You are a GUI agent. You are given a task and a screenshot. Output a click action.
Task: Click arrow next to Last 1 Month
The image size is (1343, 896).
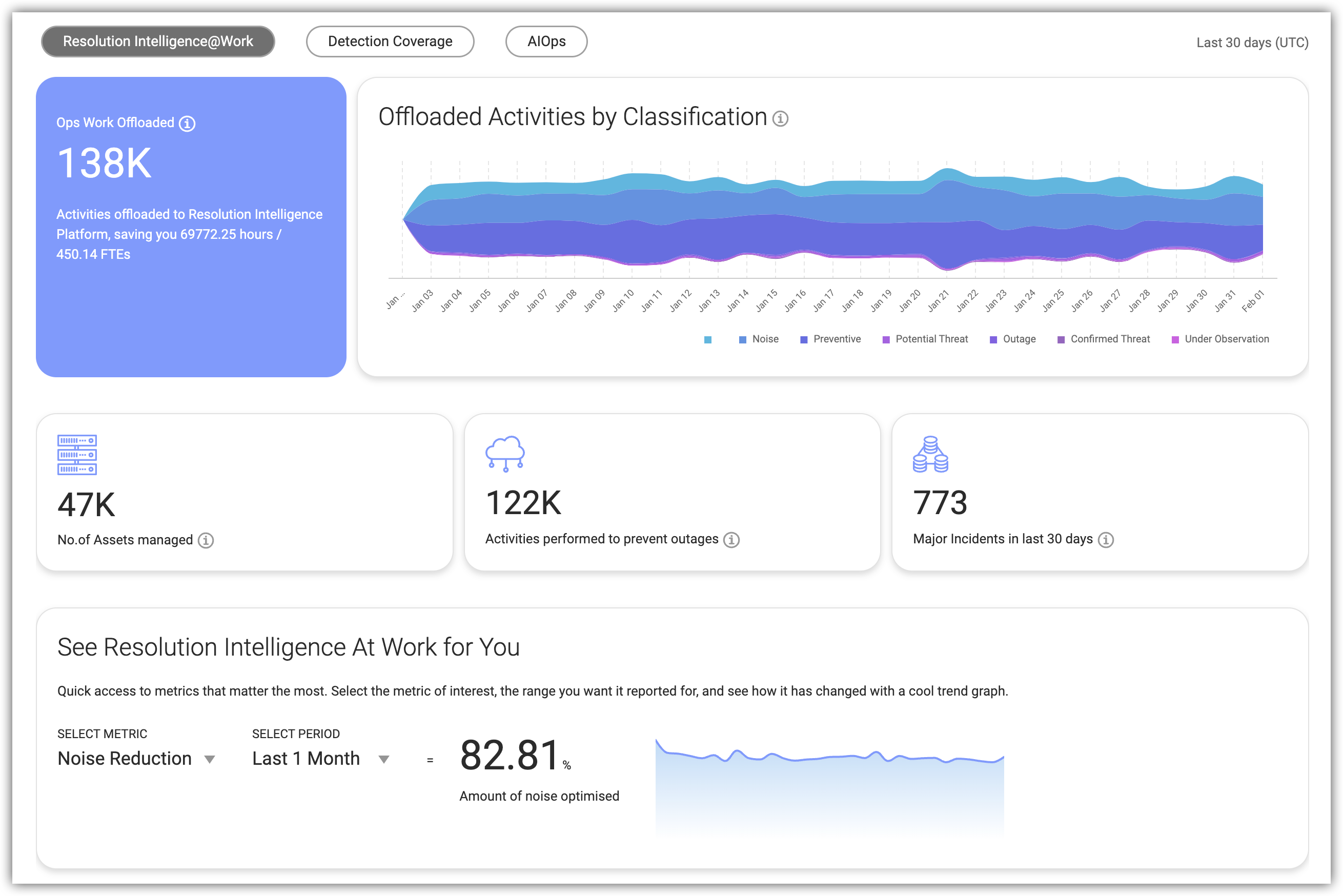pos(384,760)
